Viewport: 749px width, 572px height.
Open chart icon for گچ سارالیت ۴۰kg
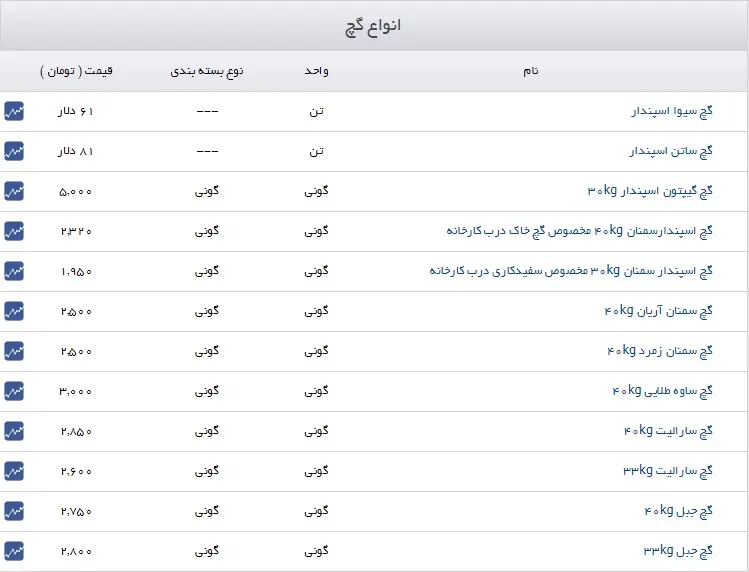tap(14, 432)
